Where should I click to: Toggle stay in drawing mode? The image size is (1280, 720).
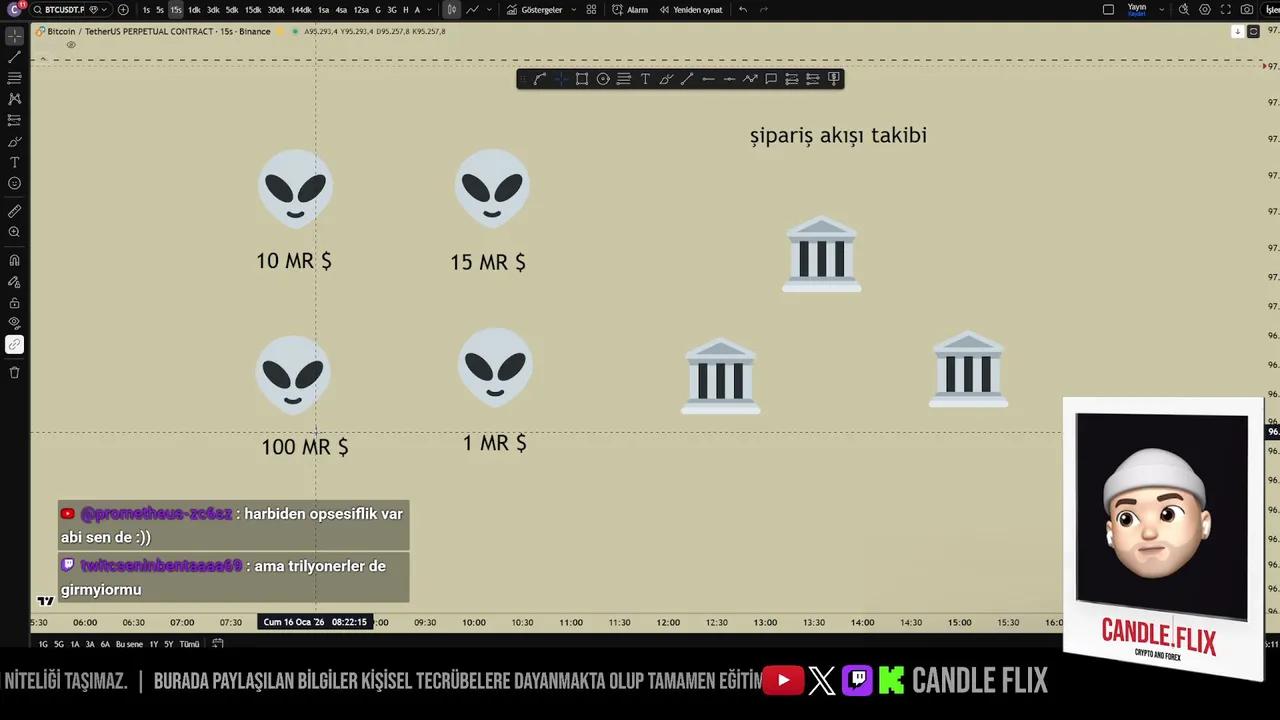coord(14,282)
